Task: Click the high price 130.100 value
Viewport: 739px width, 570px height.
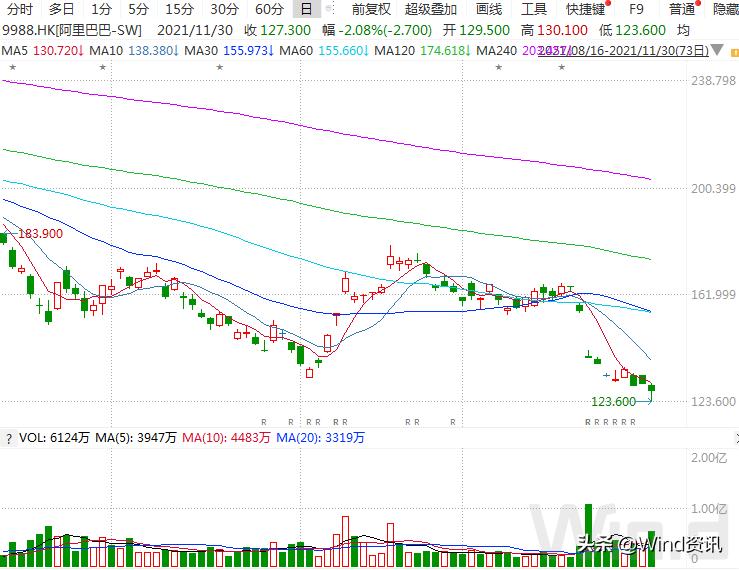Action: [x=562, y=30]
